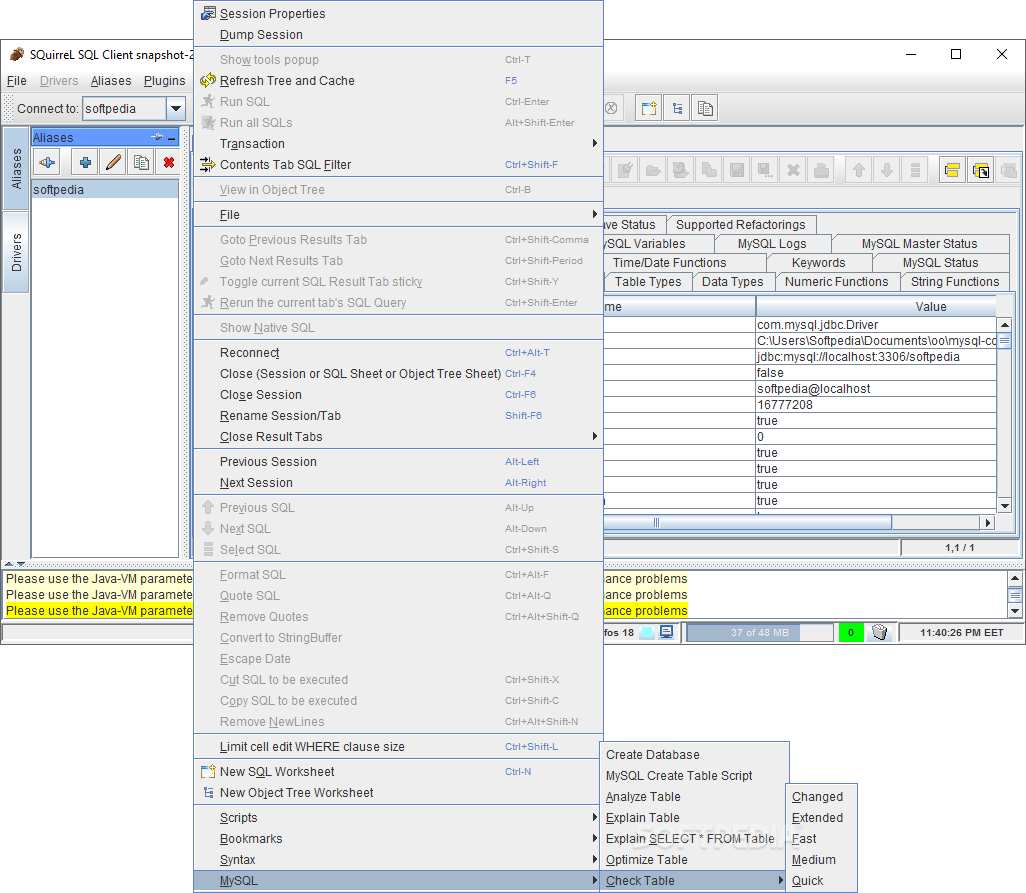Screen dimensions: 1026x893
Task: Expand the File submenu in Session menu
Action: [398, 215]
